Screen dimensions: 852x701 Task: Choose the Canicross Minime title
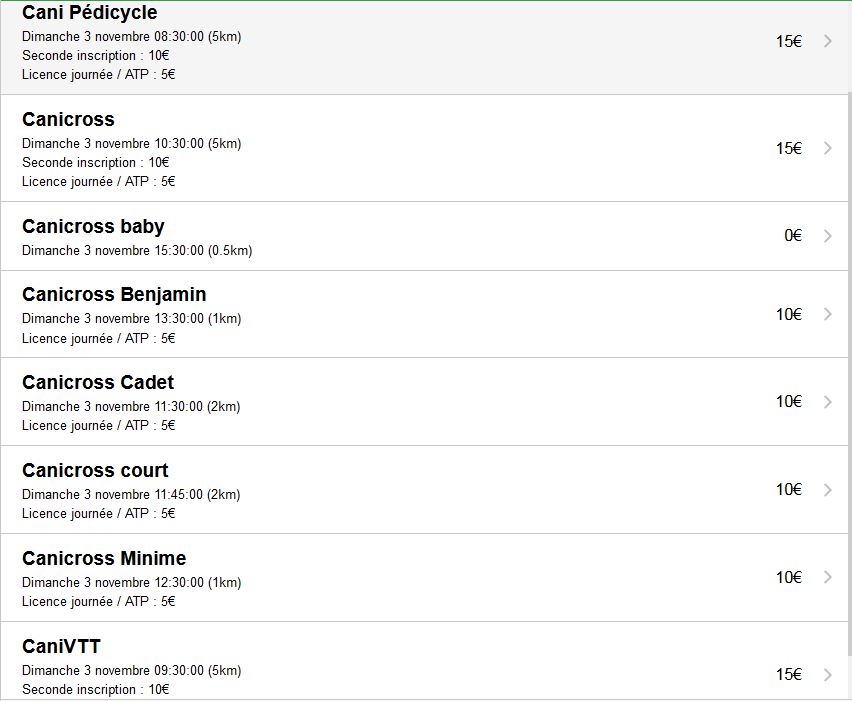click(104, 558)
